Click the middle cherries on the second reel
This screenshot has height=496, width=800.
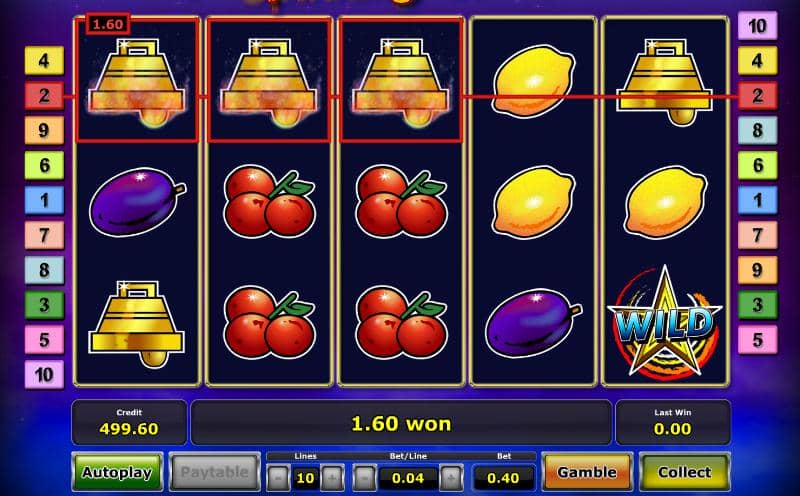269,201
